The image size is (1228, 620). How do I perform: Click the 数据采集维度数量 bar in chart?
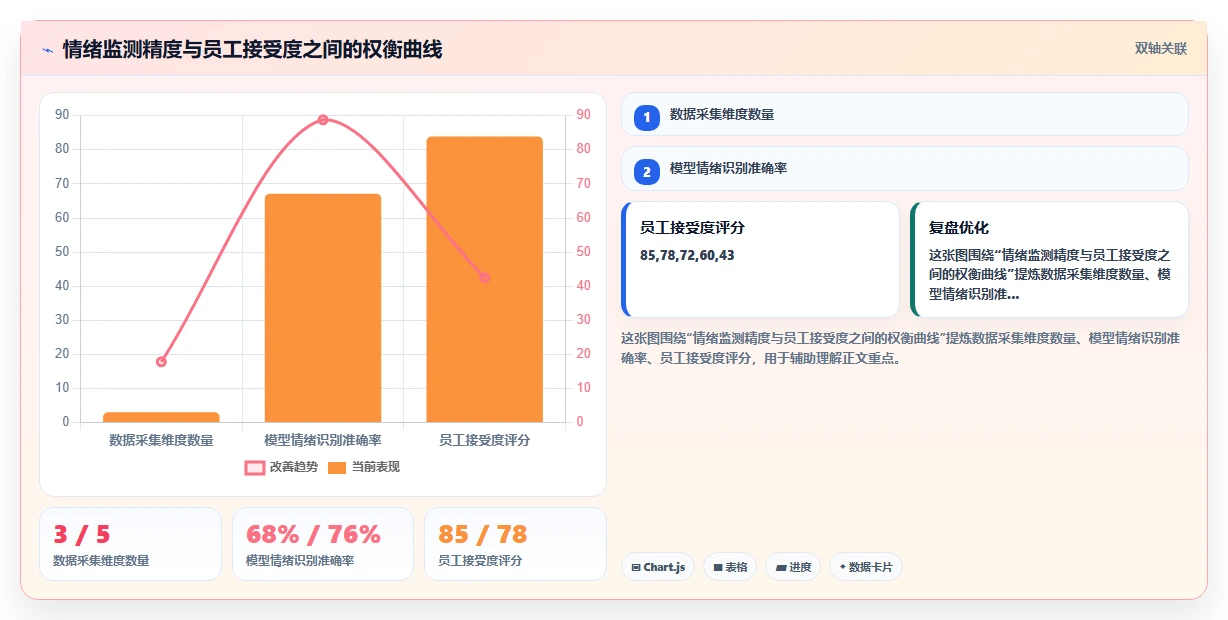(161, 417)
